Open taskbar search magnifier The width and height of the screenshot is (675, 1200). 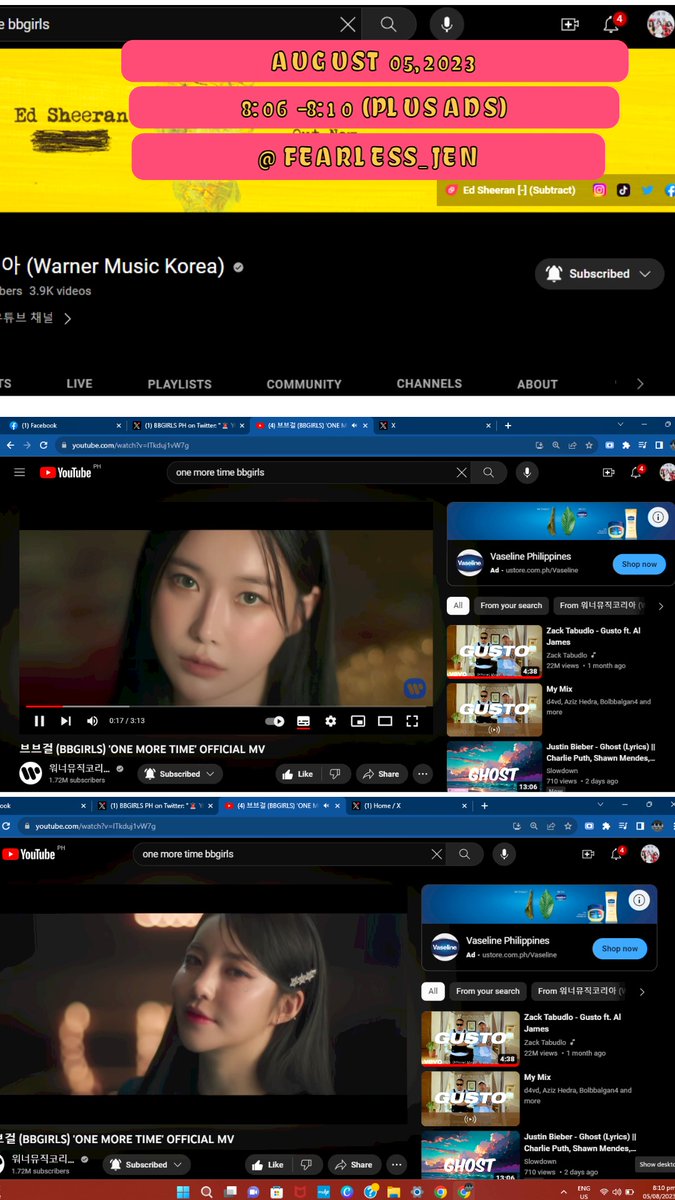tap(206, 1191)
